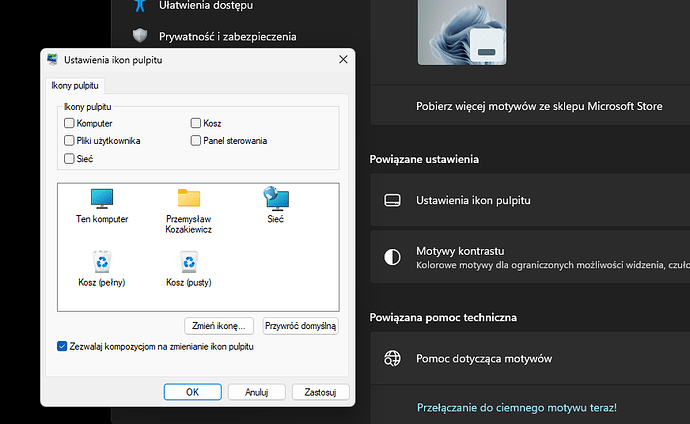The image size is (690, 424).
Task: Select the Kosz (pełny) recycle bin icon
Action: pyautogui.click(x=102, y=263)
